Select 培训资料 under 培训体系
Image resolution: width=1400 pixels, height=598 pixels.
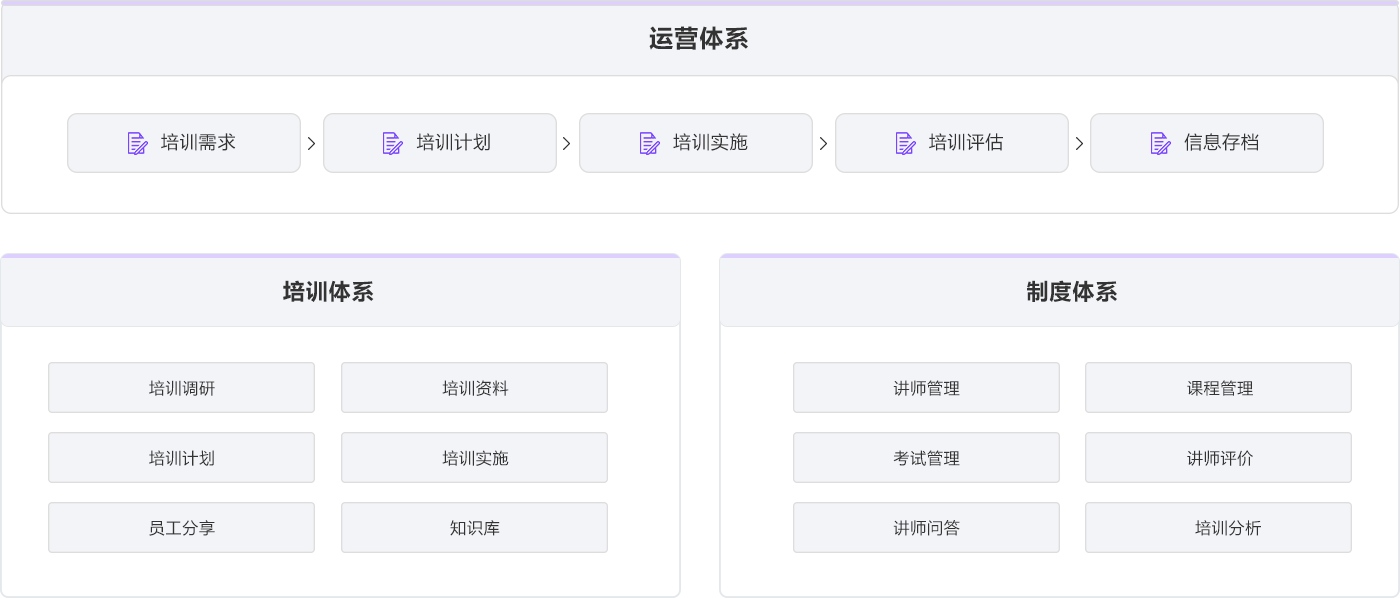[474, 388]
